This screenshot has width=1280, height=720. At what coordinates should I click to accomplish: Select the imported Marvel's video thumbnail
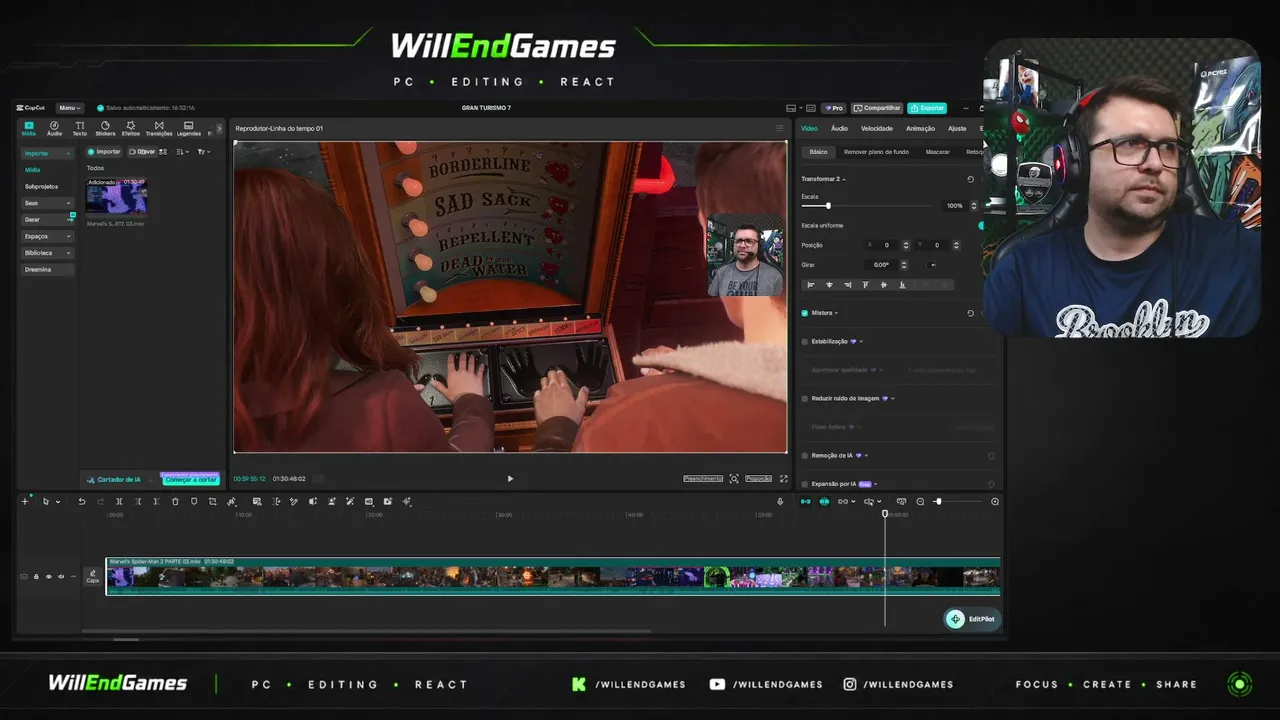(x=117, y=197)
